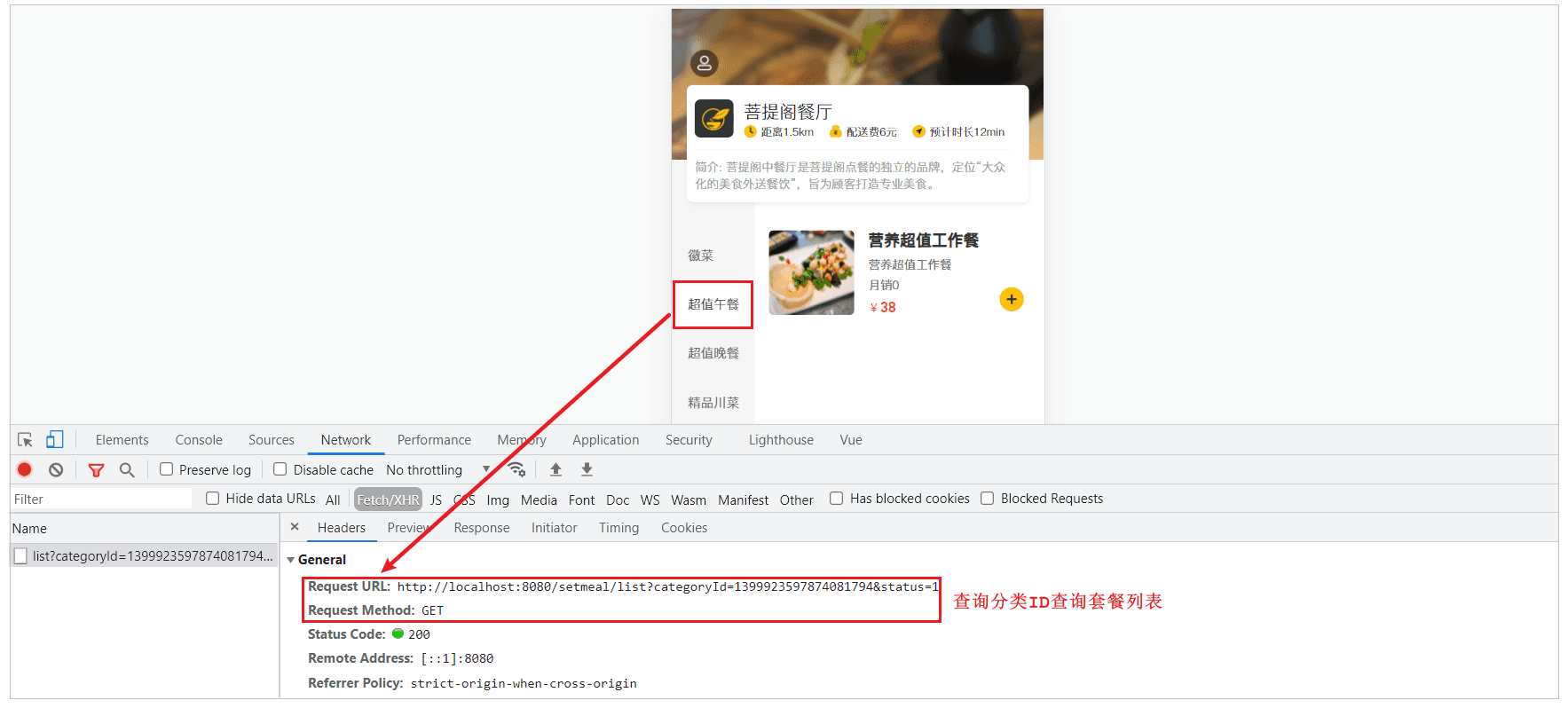Open the Security tab
The width and height of the screenshot is (1568, 708).
tap(689, 440)
